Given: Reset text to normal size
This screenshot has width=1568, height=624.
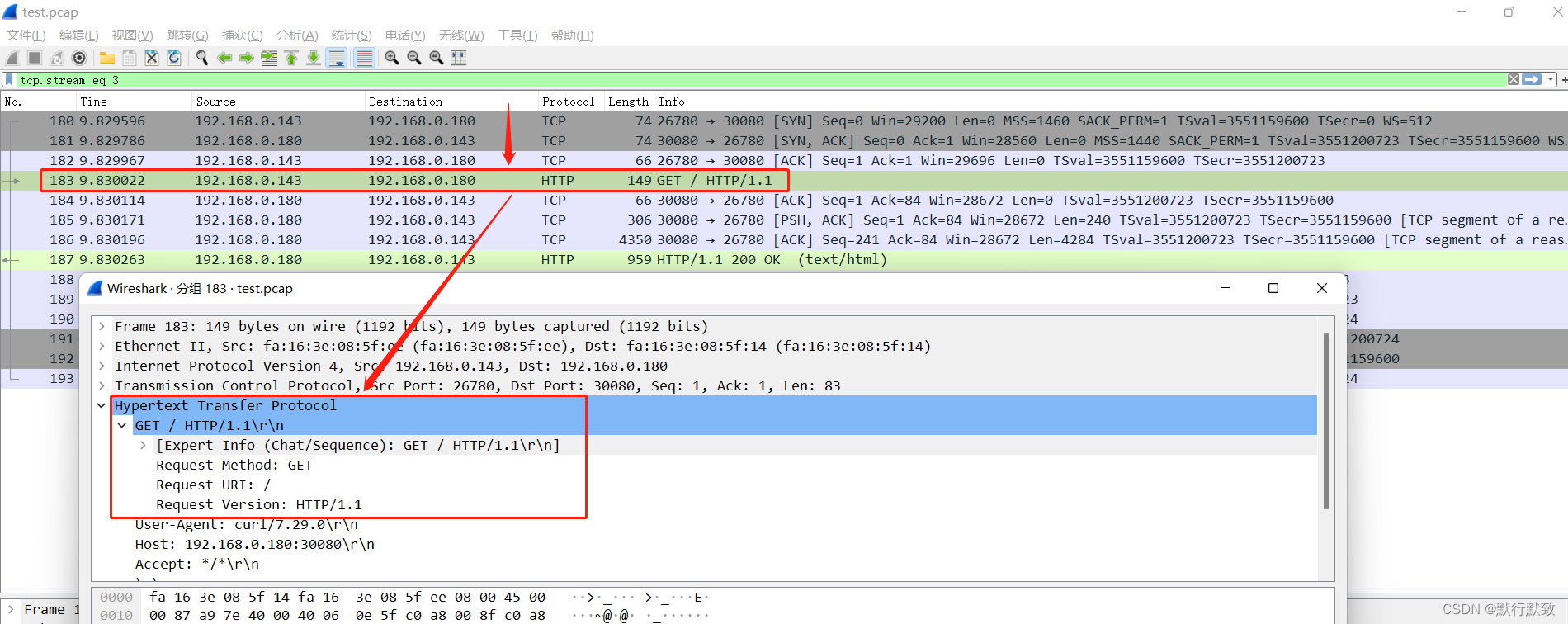Looking at the screenshot, I should coord(437,58).
